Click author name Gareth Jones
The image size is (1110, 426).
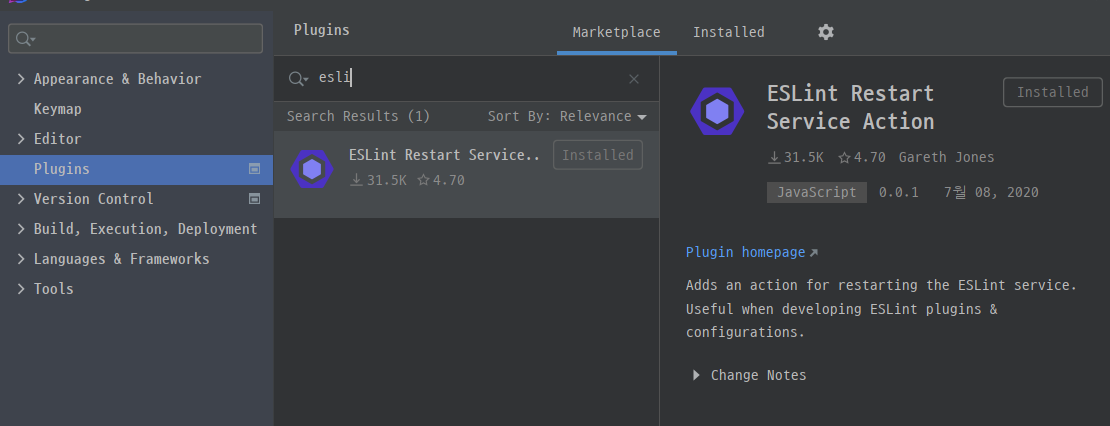tap(946, 157)
